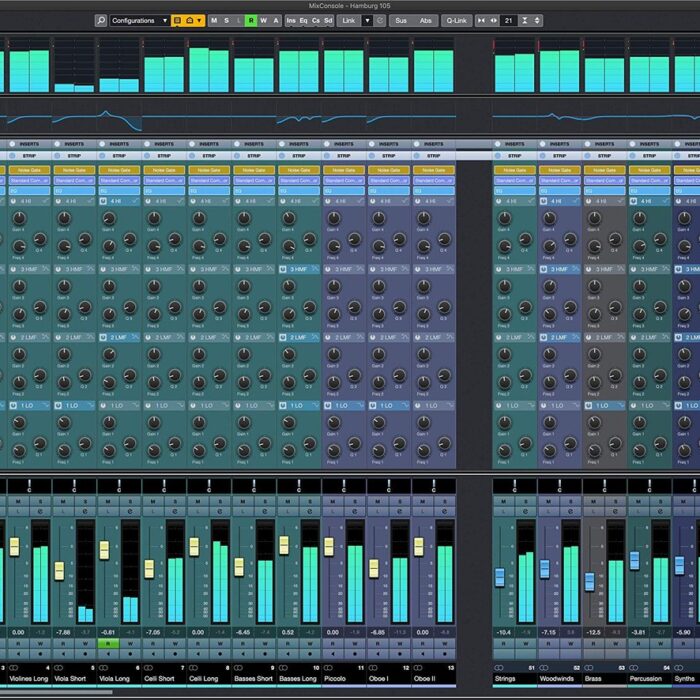Click the yellow toolbar dropdown arrow
This screenshot has width=700, height=700.
[x=200, y=21]
